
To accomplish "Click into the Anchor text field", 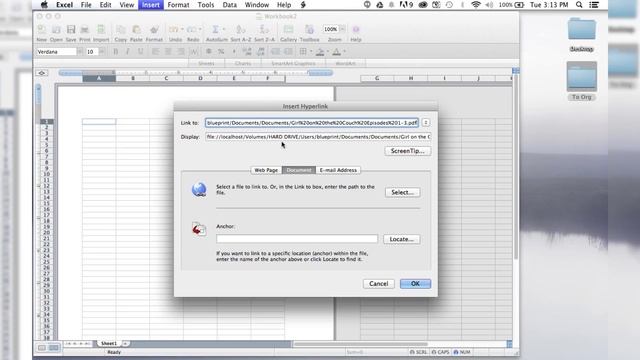I will coord(297,239).
